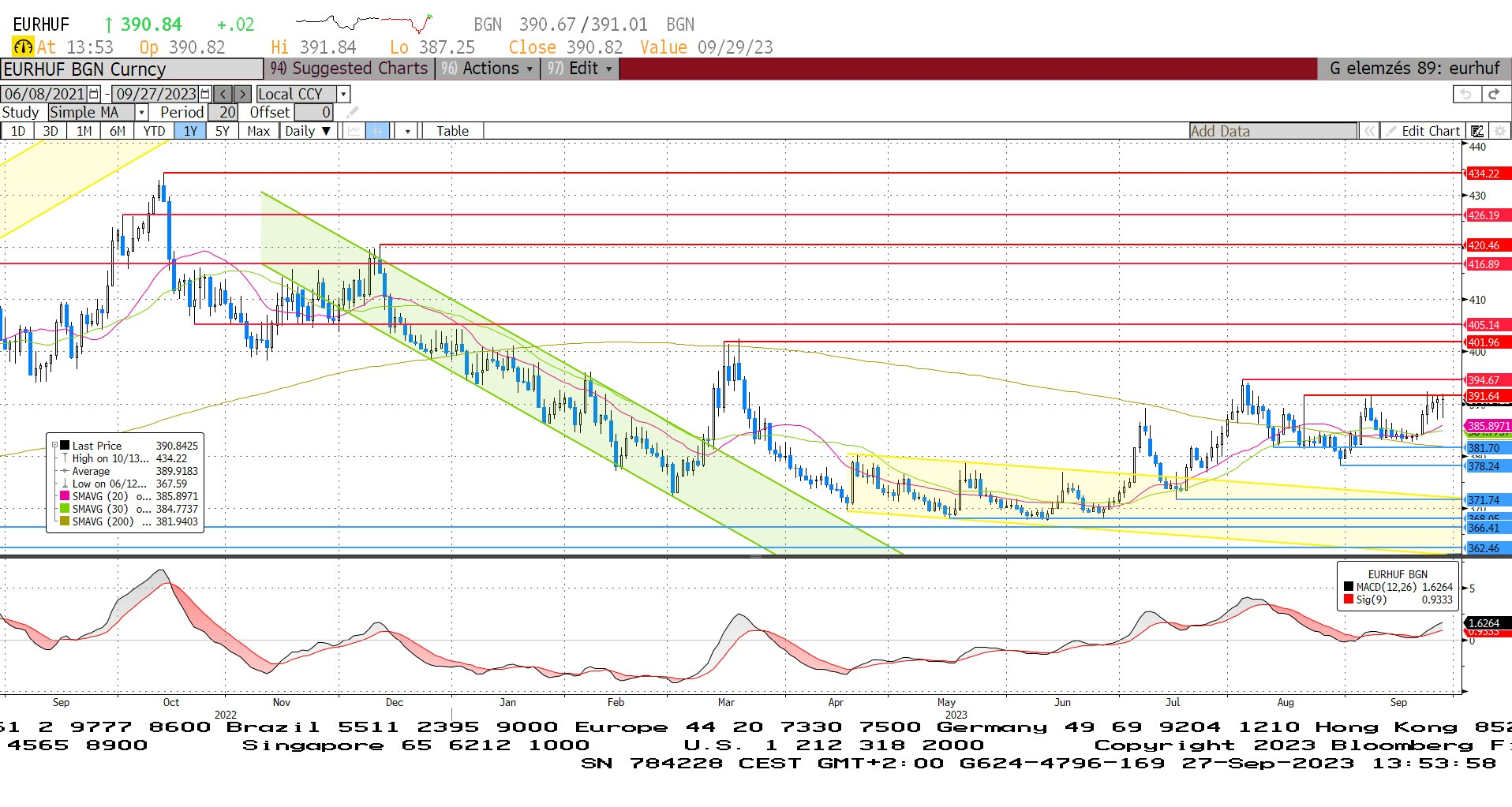
Task: Click the 394.67 price level label
Action: [1488, 380]
